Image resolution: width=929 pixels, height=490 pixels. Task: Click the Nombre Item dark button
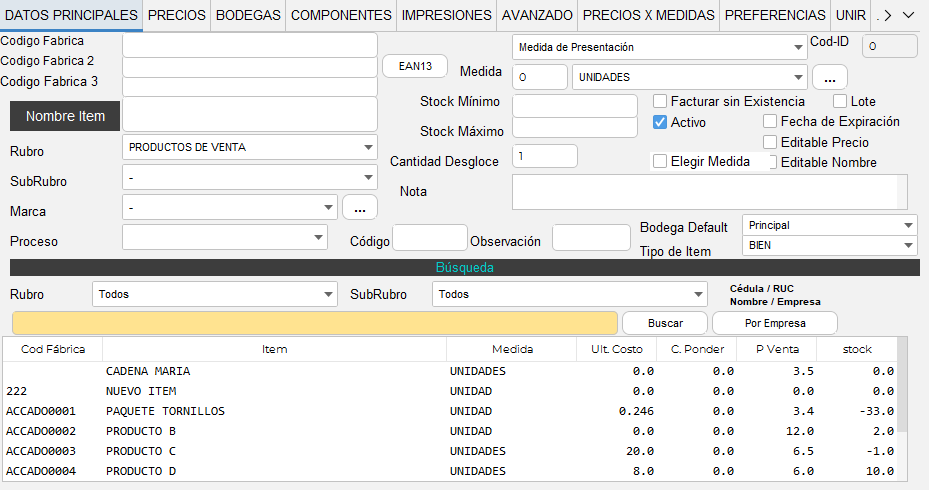click(65, 116)
